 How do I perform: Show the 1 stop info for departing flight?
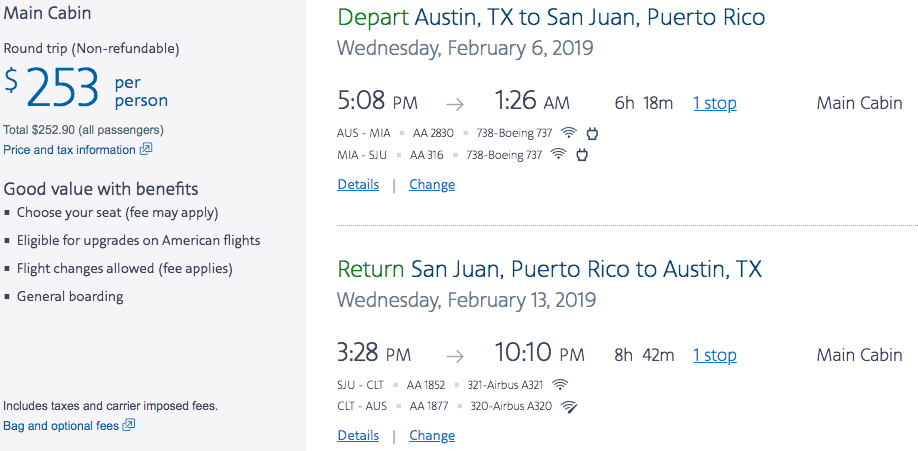point(714,104)
